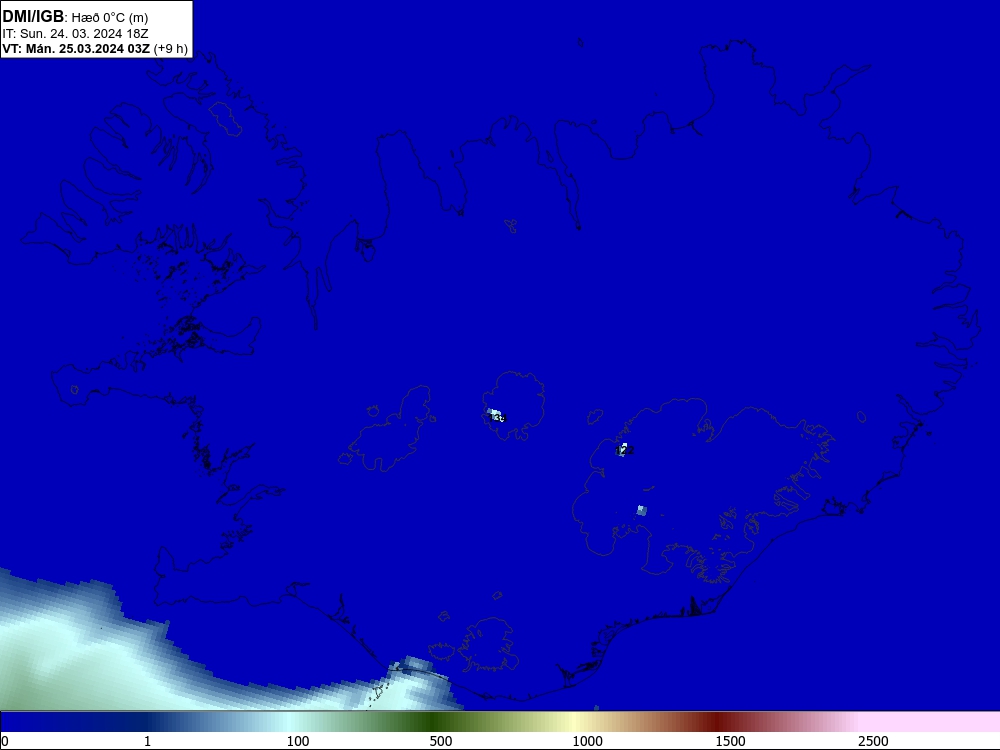Image resolution: width=1000 pixels, height=750 pixels.
Task: Click the '100' label on color scale
Action: click(x=298, y=741)
